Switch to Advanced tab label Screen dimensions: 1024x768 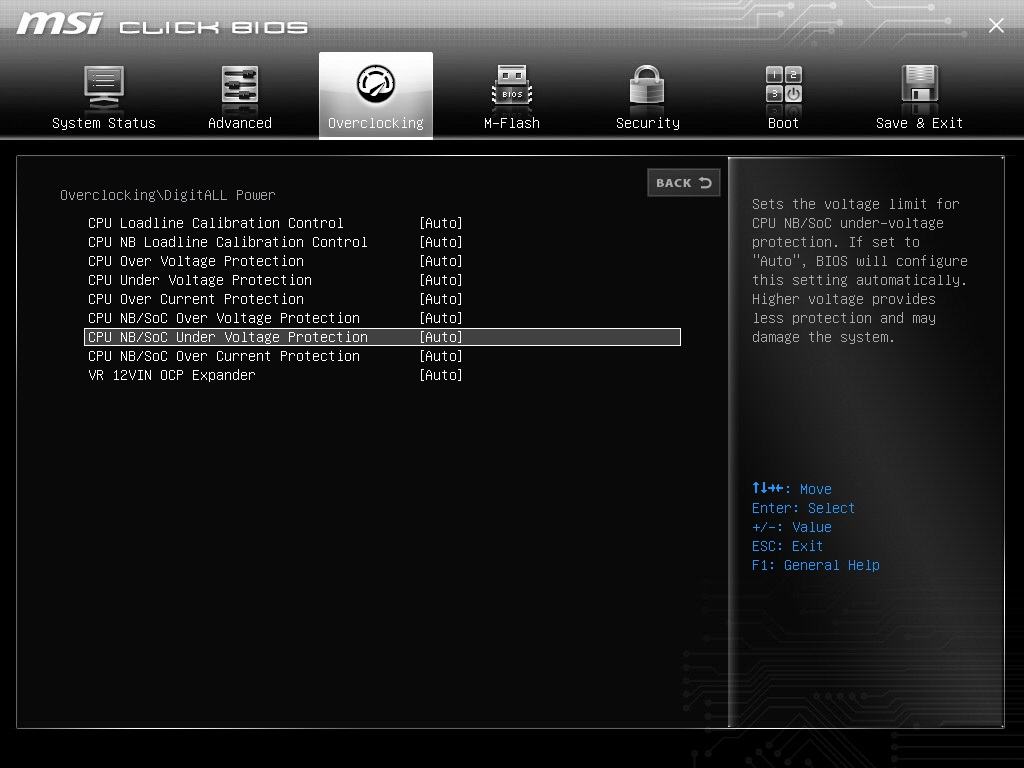[240, 123]
